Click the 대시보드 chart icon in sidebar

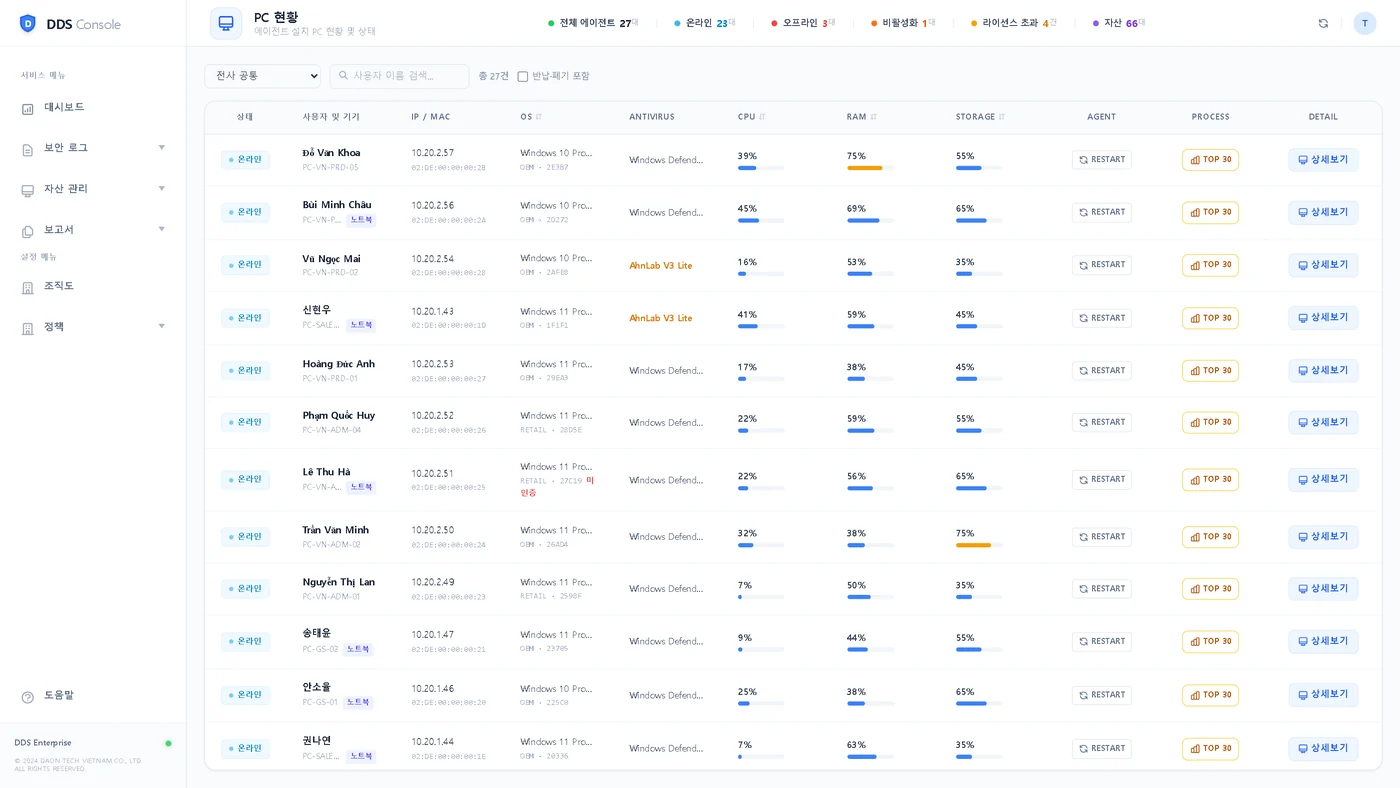coord(28,108)
